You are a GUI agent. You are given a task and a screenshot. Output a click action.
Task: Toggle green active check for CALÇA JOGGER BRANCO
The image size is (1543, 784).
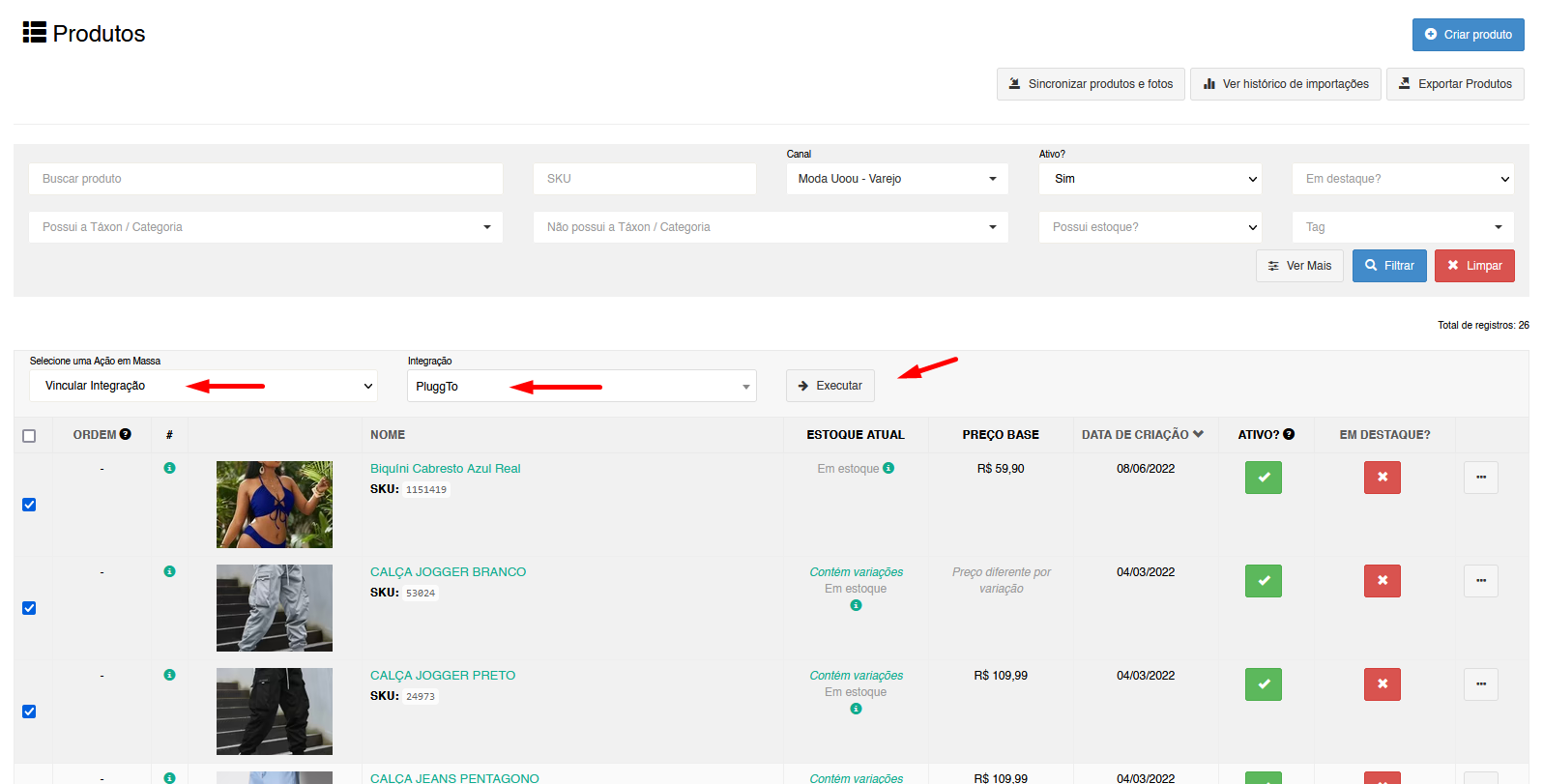pyautogui.click(x=1264, y=581)
